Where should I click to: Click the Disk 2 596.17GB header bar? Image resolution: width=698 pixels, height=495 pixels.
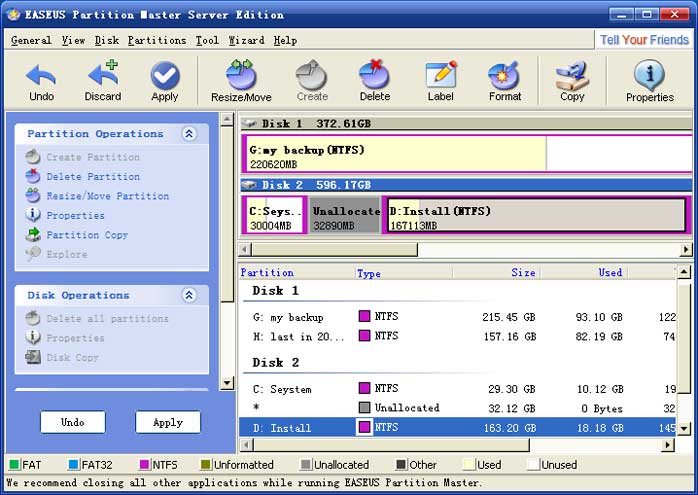point(466,185)
